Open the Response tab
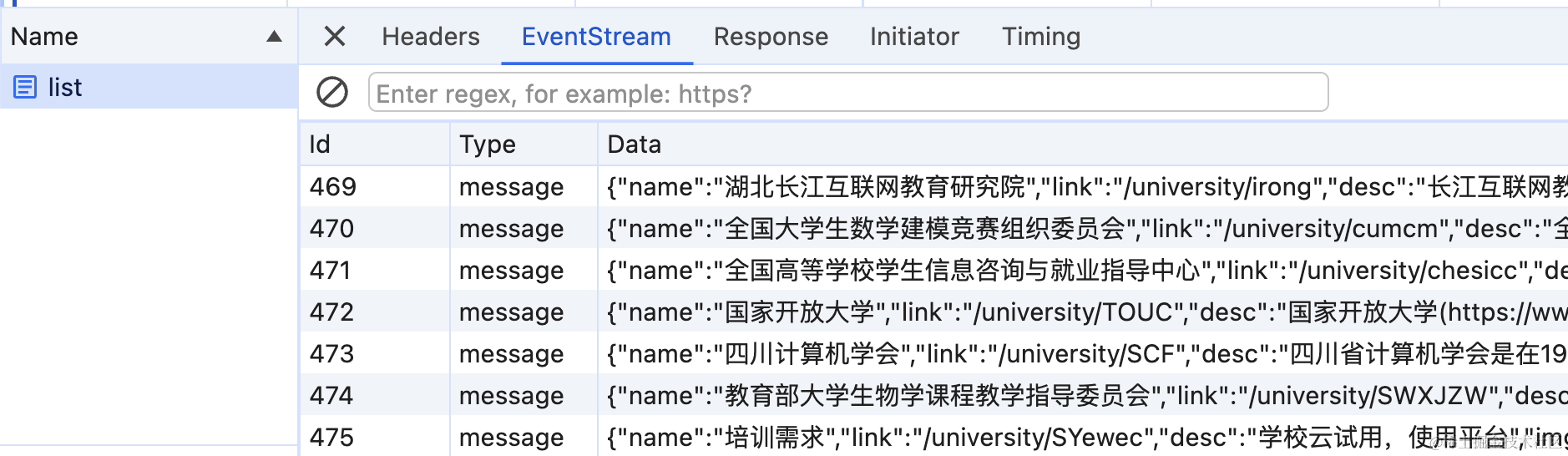The width and height of the screenshot is (1568, 456). pyautogui.click(x=771, y=37)
